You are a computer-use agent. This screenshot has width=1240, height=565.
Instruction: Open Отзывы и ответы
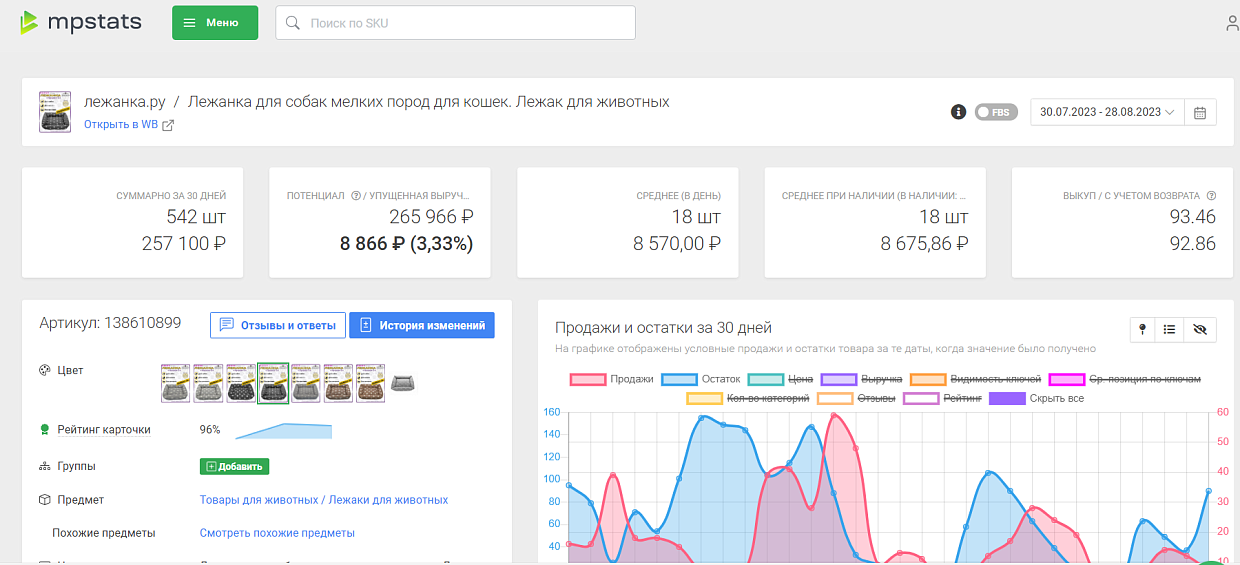278,325
